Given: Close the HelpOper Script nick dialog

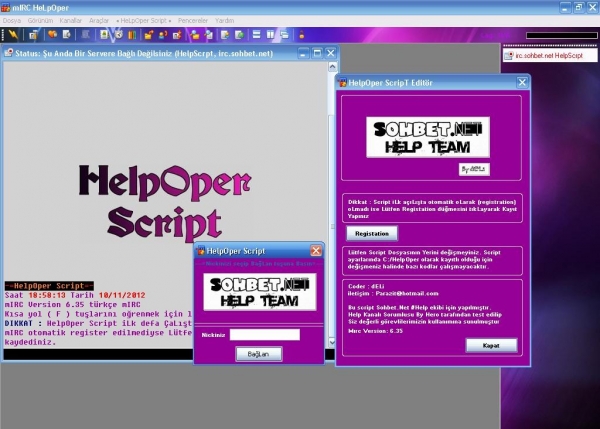Looking at the screenshot, I should click(x=316, y=251).
